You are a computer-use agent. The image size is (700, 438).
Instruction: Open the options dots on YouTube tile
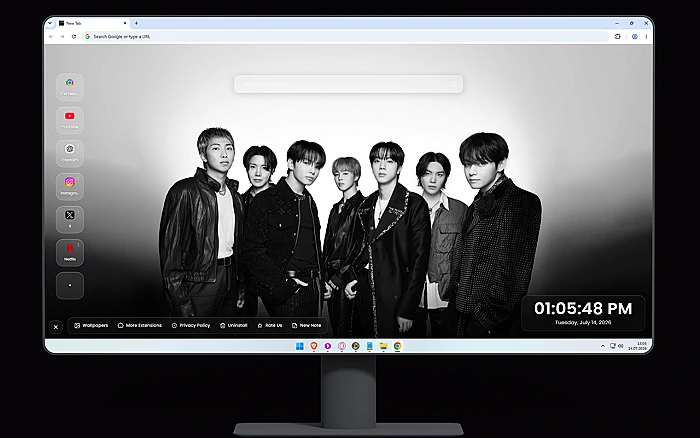79,113
